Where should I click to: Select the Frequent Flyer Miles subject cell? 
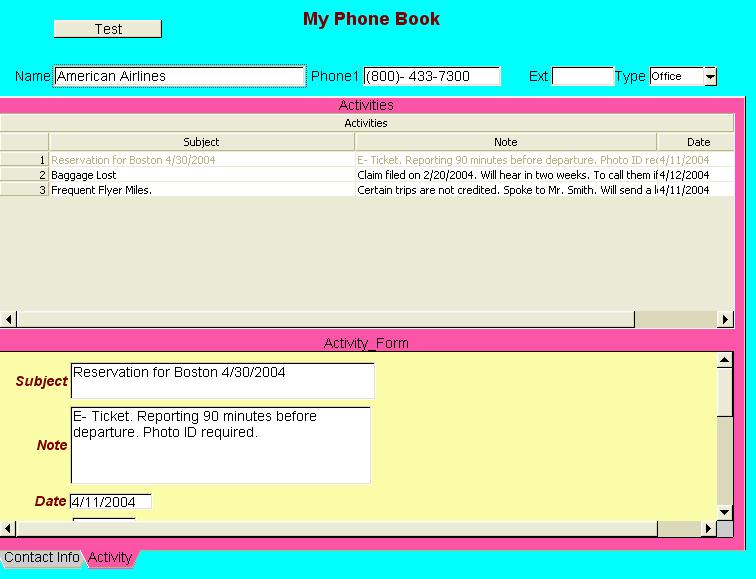pyautogui.click(x=202, y=190)
